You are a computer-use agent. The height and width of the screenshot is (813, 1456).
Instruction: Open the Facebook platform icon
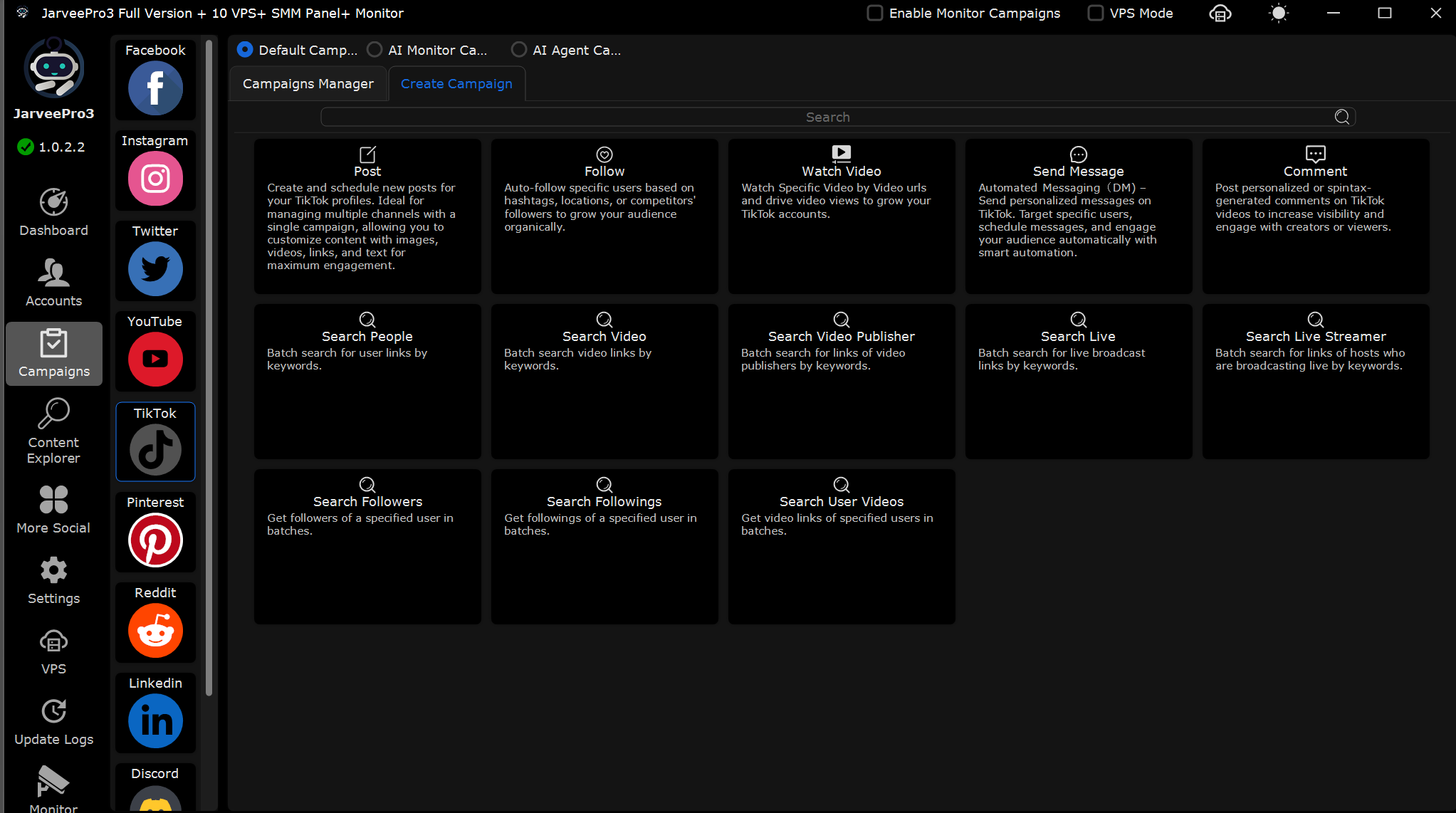[x=155, y=88]
